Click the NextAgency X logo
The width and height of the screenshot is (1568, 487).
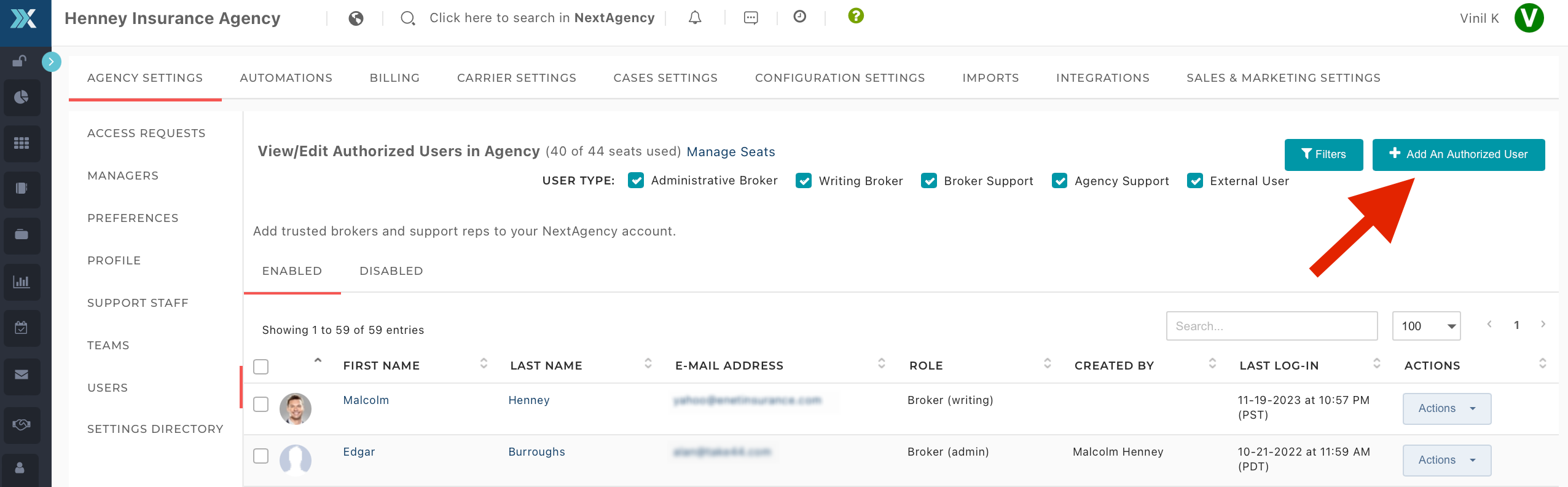pos(24,18)
